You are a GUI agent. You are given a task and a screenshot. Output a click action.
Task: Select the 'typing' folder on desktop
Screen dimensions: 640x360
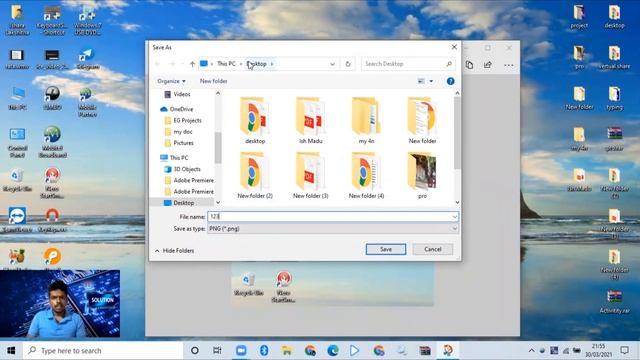614,98
